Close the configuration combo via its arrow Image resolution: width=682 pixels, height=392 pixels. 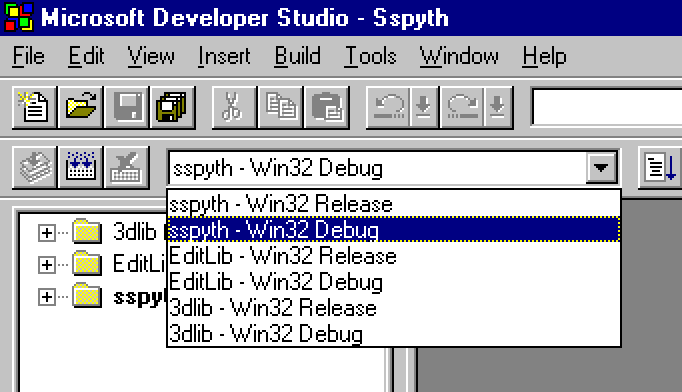(x=601, y=168)
